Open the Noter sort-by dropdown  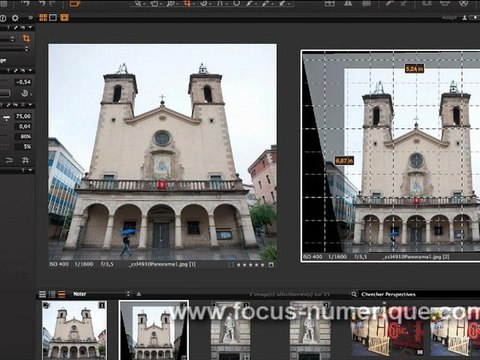pyautogui.click(x=101, y=294)
